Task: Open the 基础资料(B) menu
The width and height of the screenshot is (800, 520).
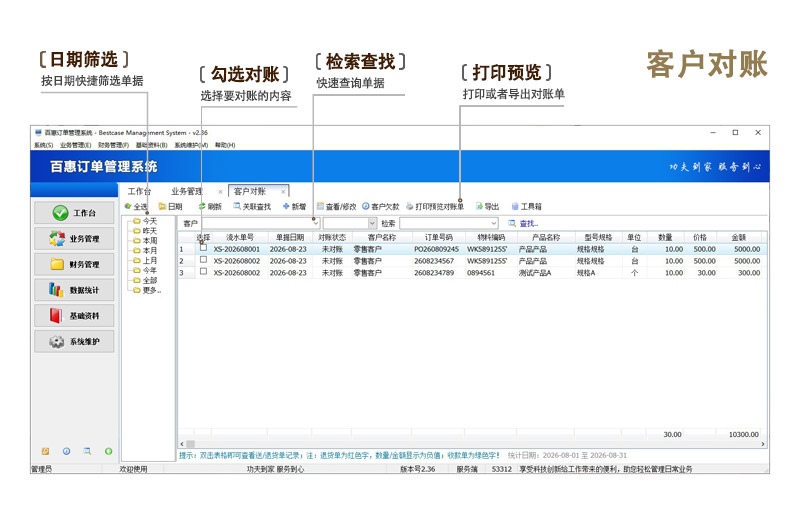Action: click(x=152, y=145)
